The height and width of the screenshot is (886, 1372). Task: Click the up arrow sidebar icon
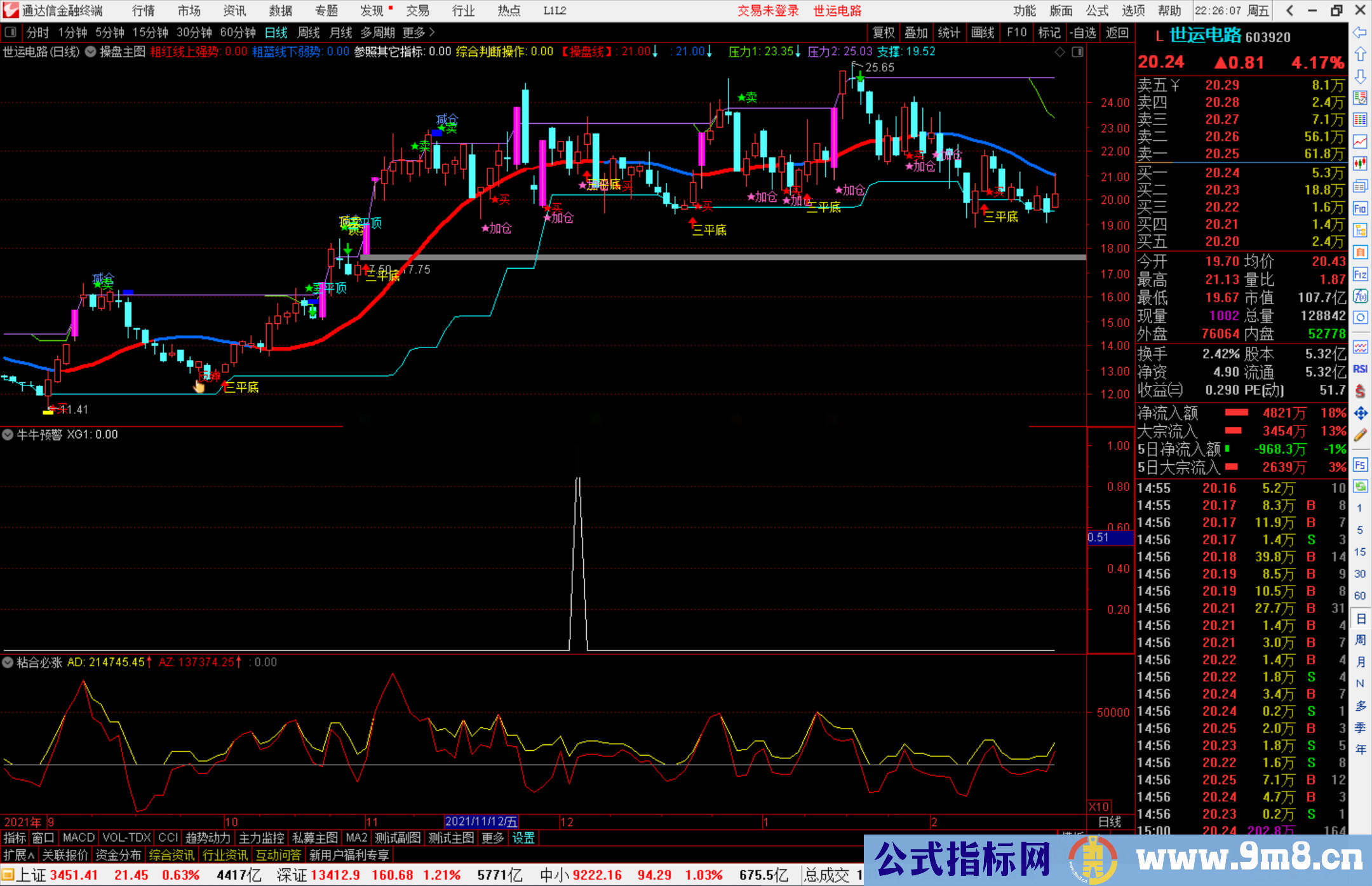pyautogui.click(x=1360, y=55)
